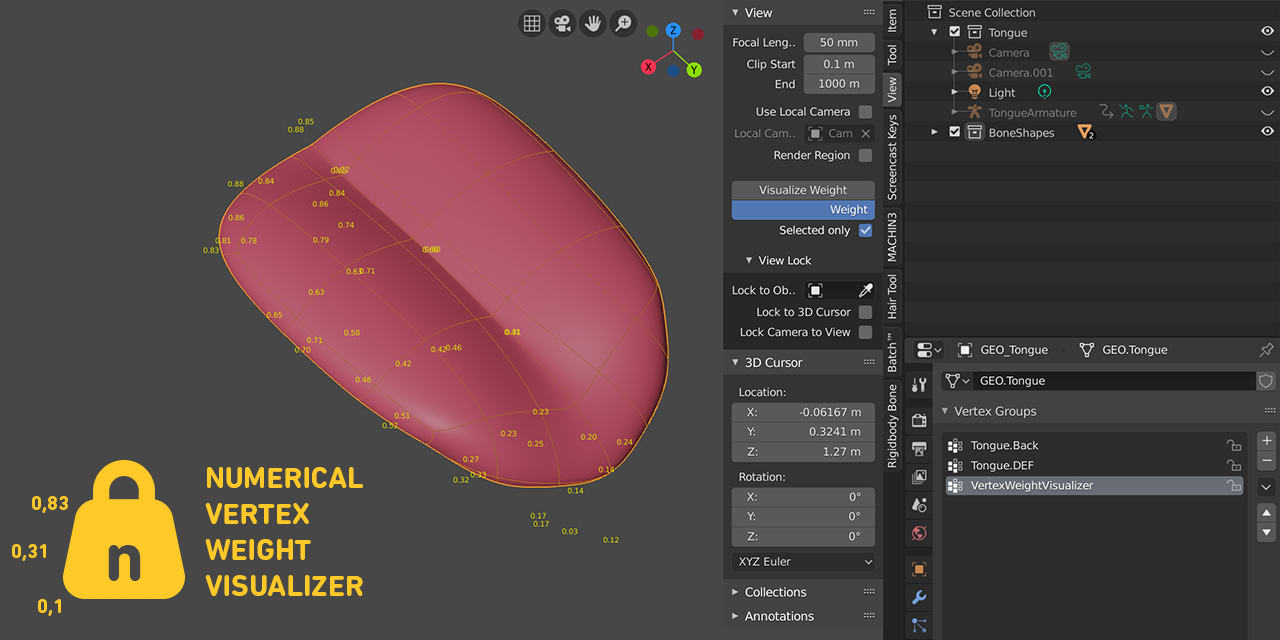Uncheck the Selected only checkbox
This screenshot has width=1280, height=640.
point(866,230)
